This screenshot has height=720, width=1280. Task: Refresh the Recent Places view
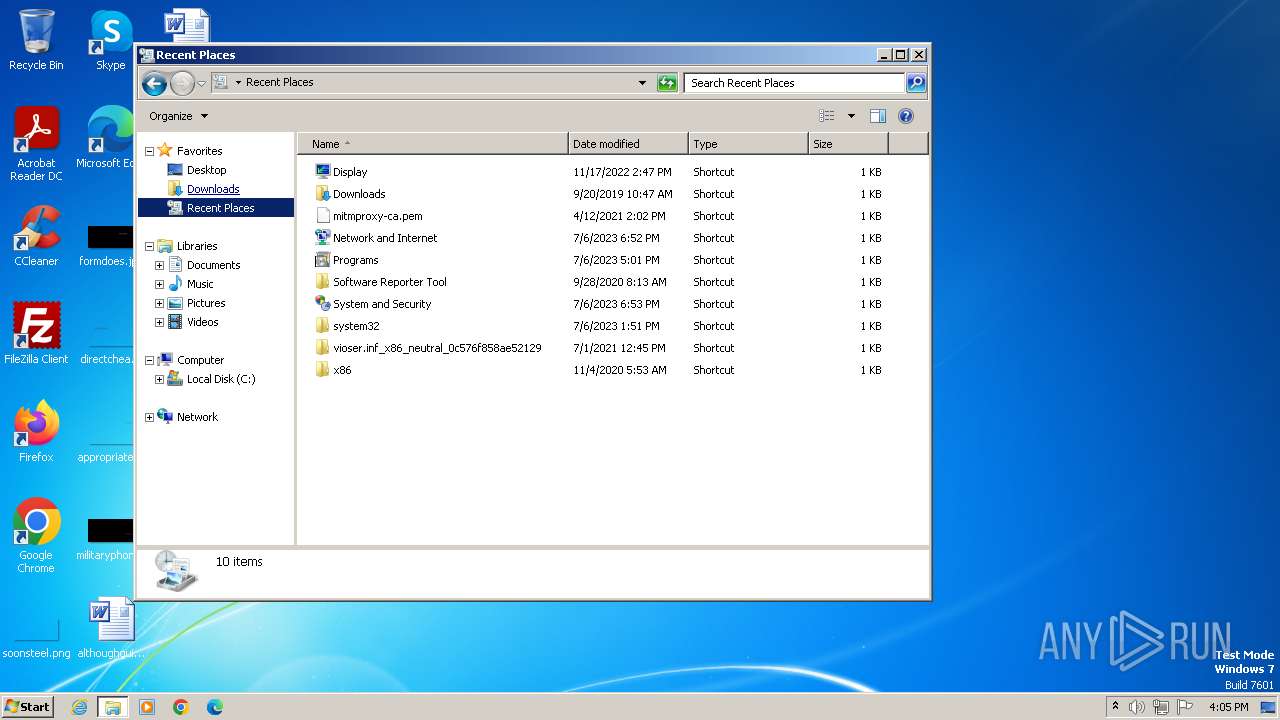667,83
